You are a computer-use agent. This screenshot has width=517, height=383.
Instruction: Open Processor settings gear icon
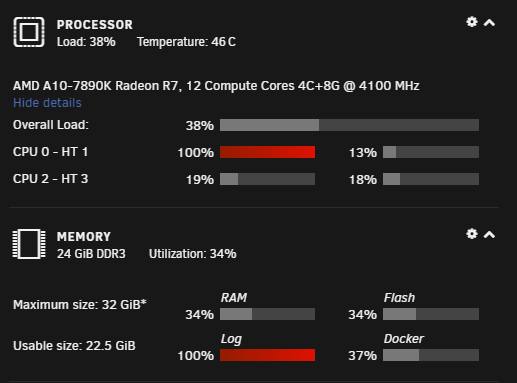[x=472, y=22]
